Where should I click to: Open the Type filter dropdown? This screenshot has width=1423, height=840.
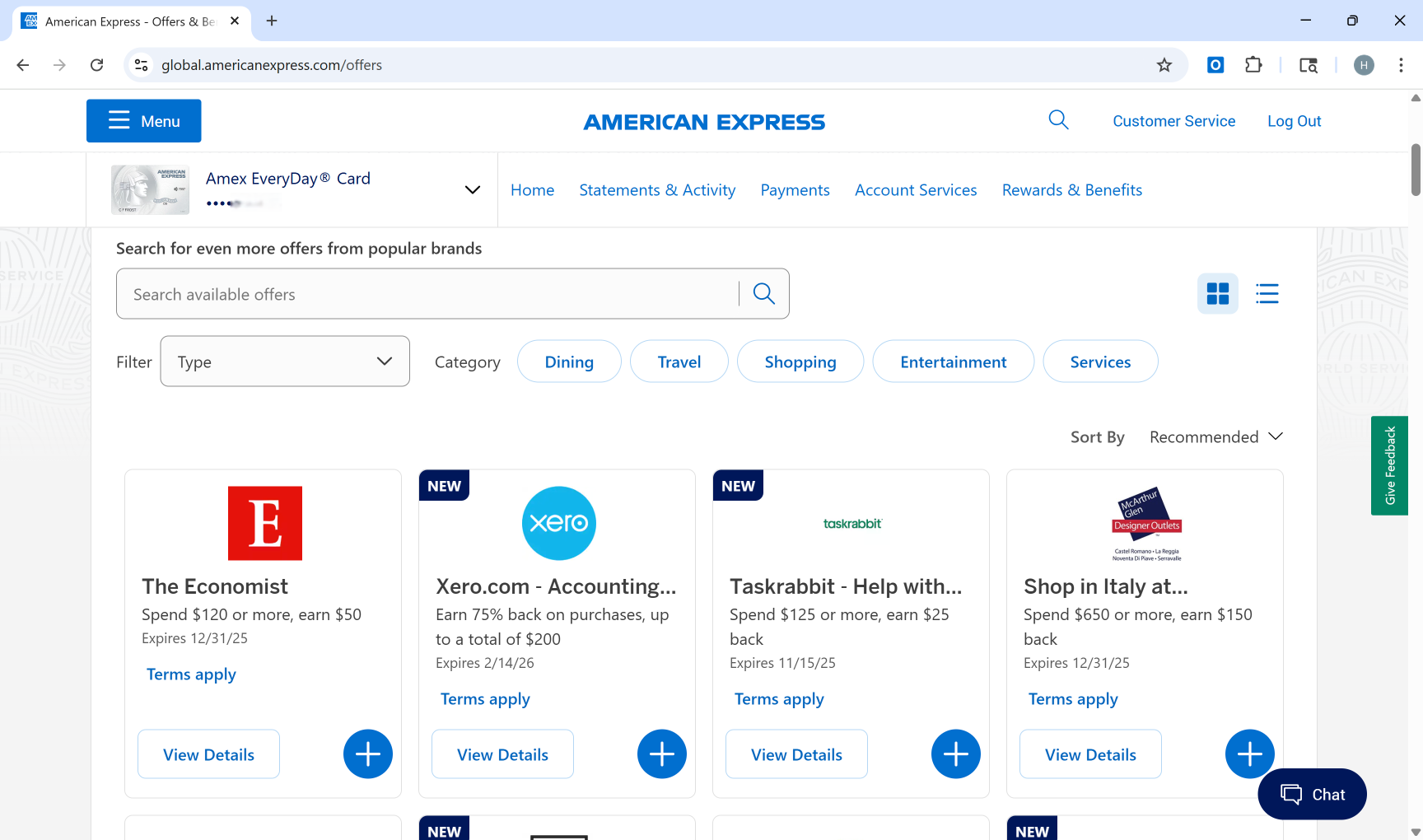coord(285,362)
